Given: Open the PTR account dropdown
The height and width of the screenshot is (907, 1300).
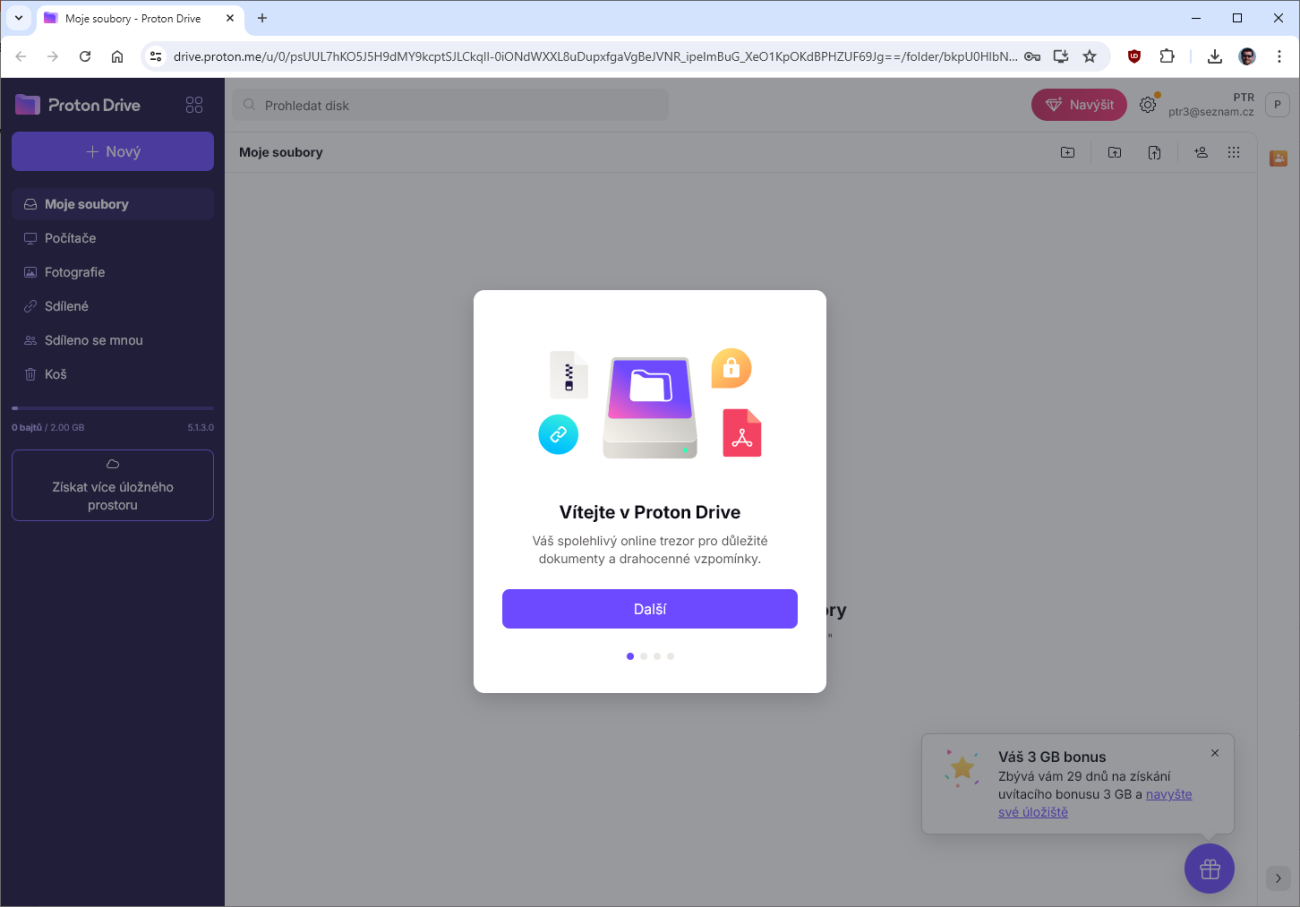Looking at the screenshot, I should click(x=1229, y=105).
